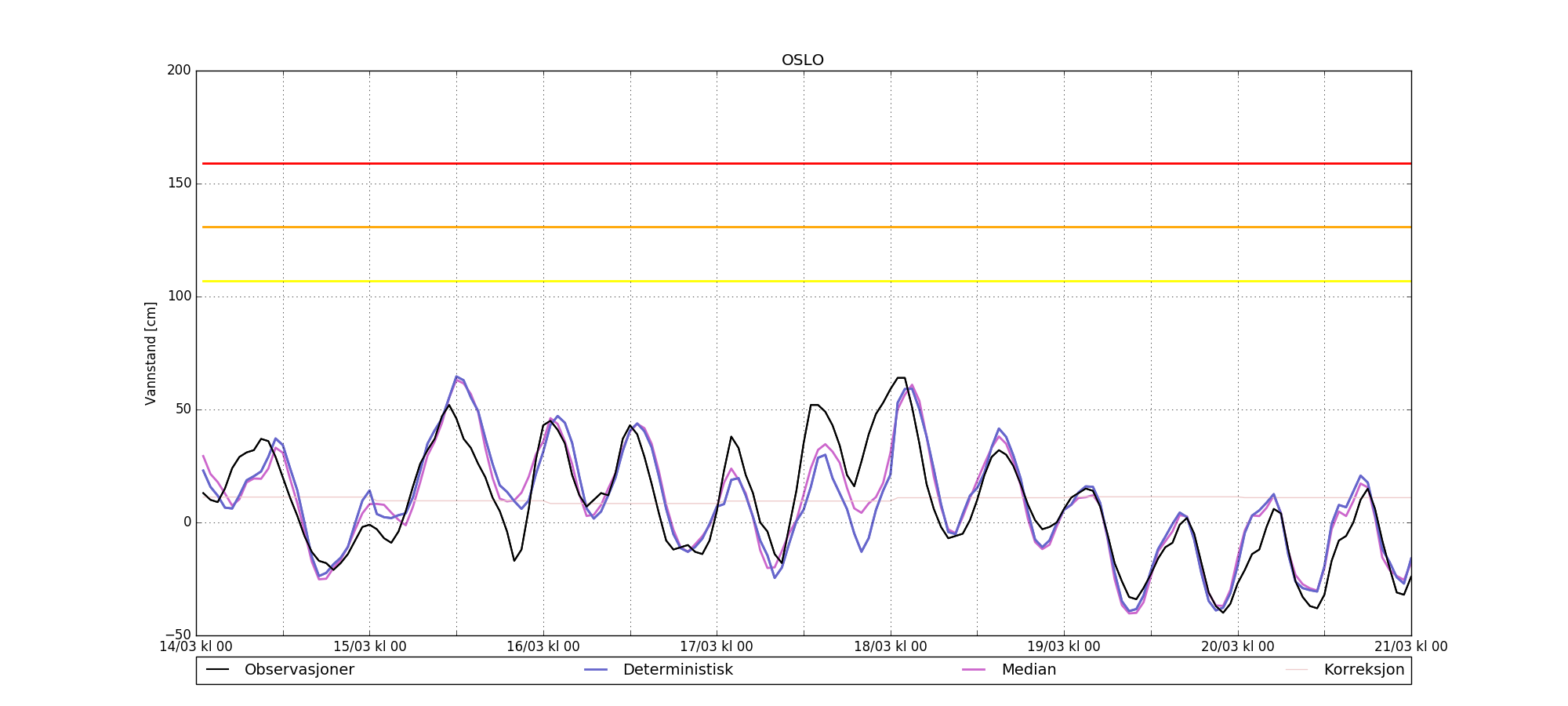Click the 100 y-axis tick label

click(x=179, y=297)
